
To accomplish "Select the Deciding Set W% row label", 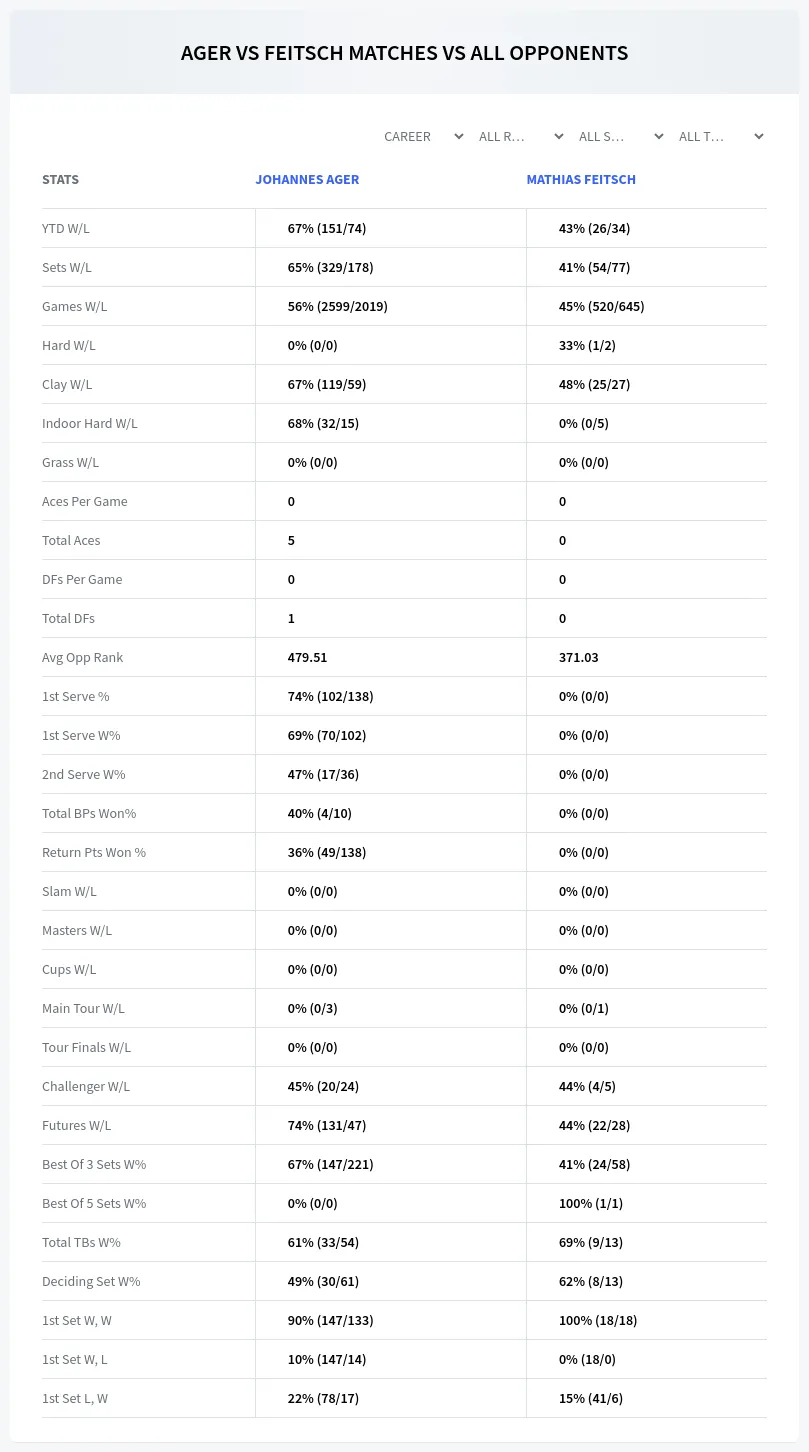I will click(x=91, y=1281).
